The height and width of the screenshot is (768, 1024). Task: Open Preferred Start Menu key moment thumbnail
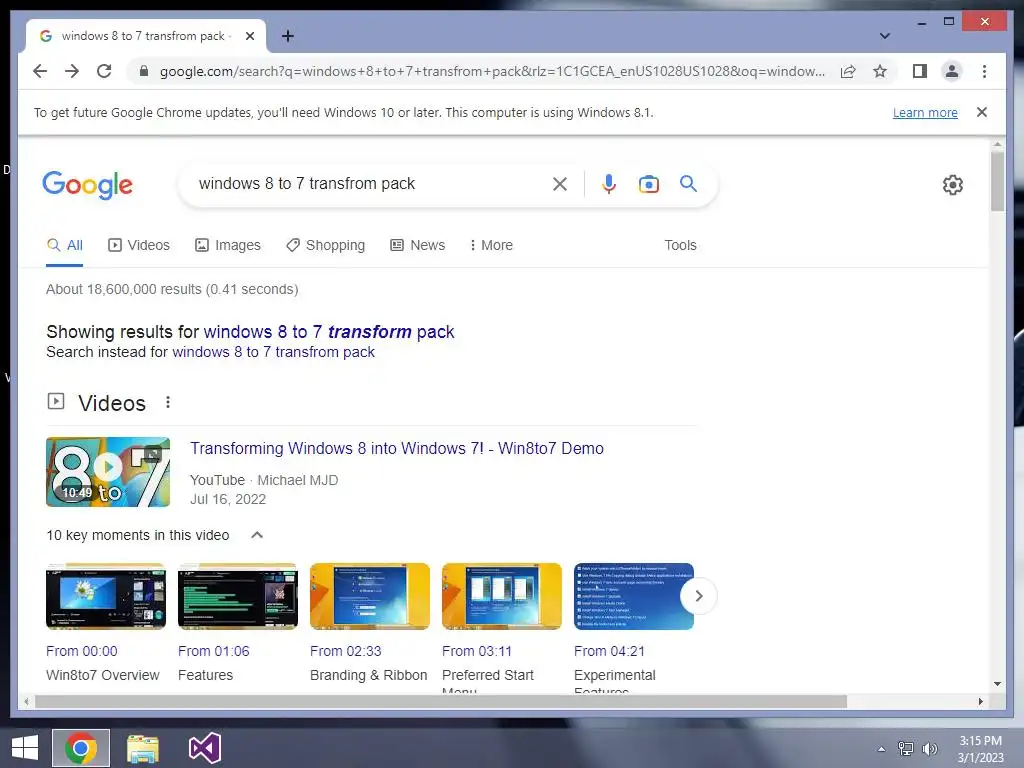[x=502, y=596]
